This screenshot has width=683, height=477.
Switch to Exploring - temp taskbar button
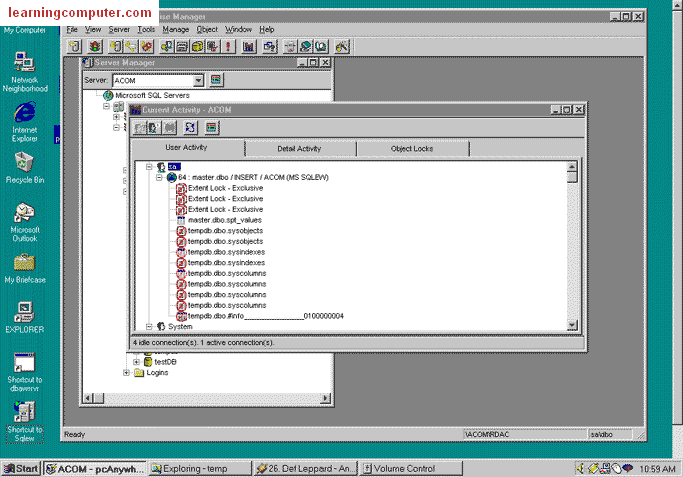pos(201,468)
